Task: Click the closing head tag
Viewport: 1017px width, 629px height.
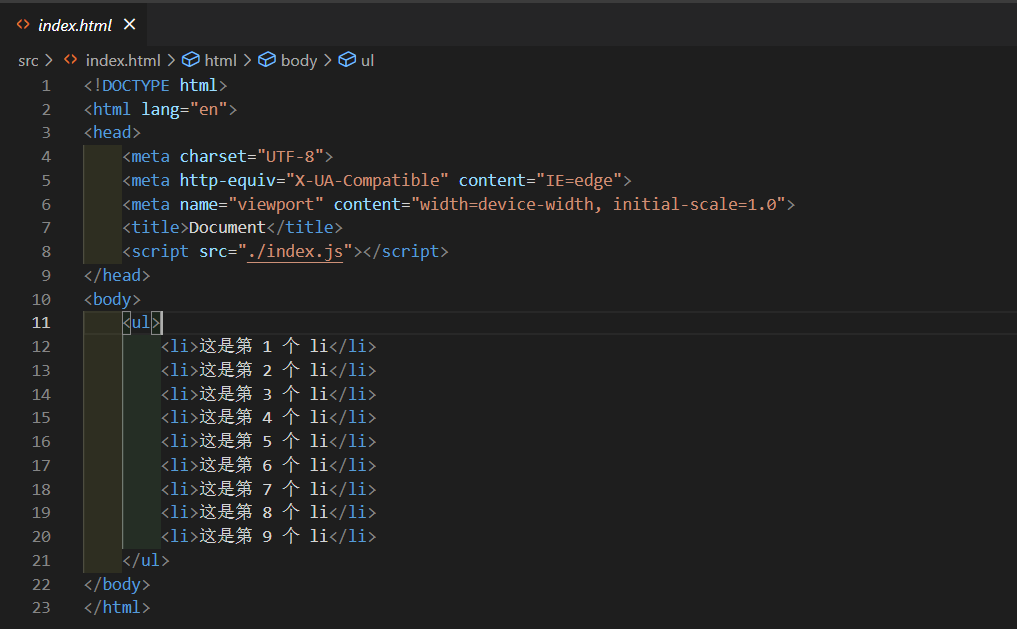Action: pyautogui.click(x=117, y=276)
